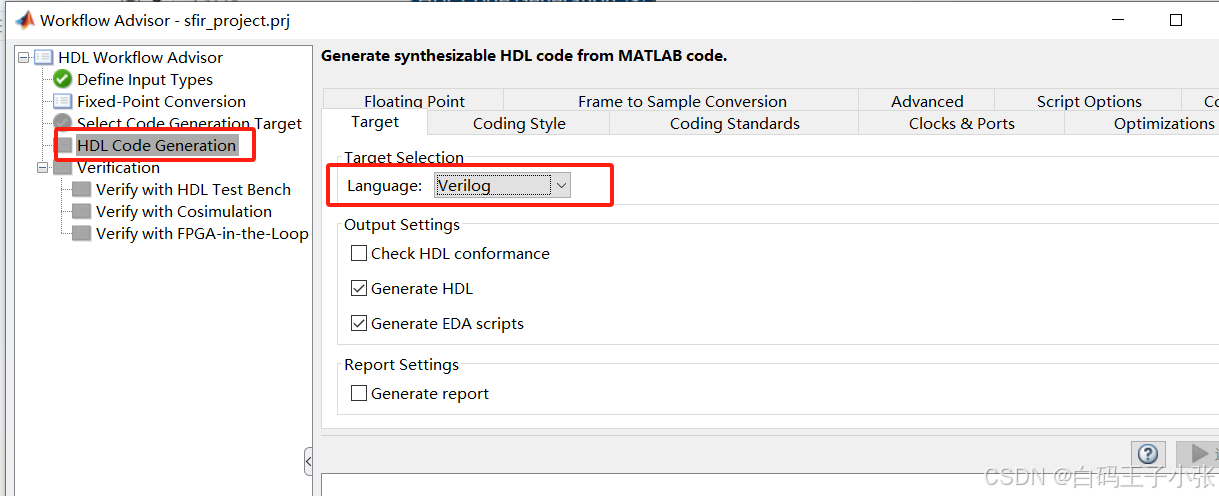
Task: Click the MATLAB logo in title bar
Action: (x=23, y=20)
